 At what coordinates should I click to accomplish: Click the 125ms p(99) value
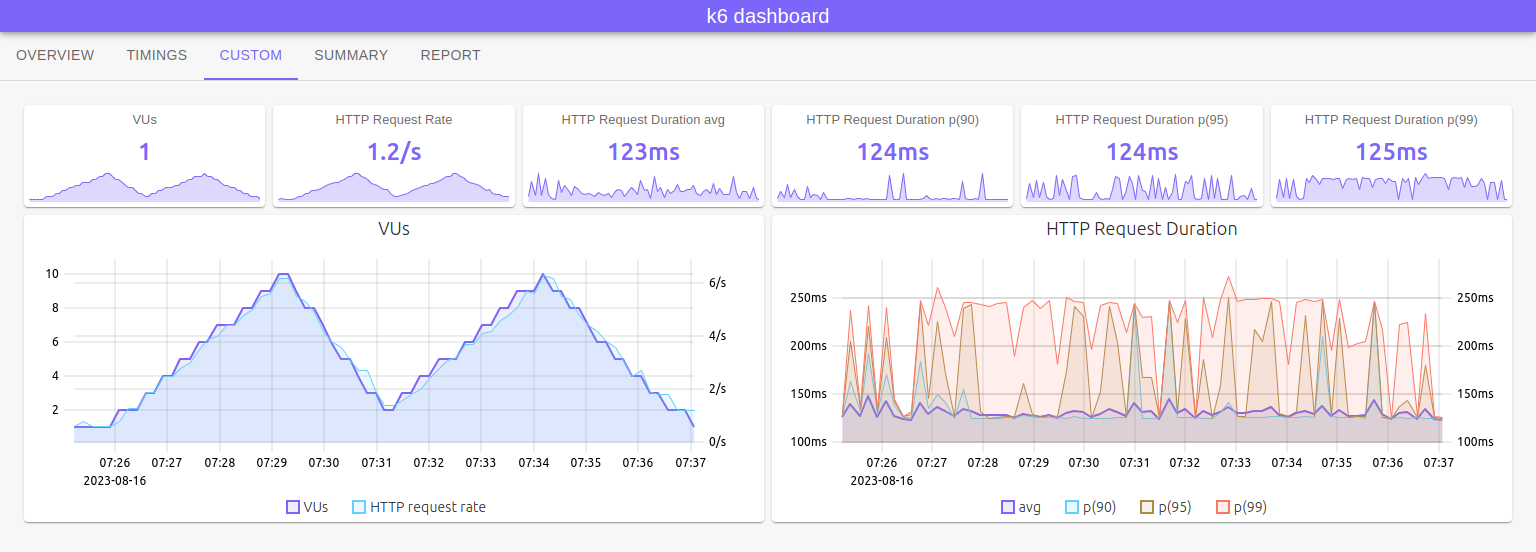[x=1391, y=152]
